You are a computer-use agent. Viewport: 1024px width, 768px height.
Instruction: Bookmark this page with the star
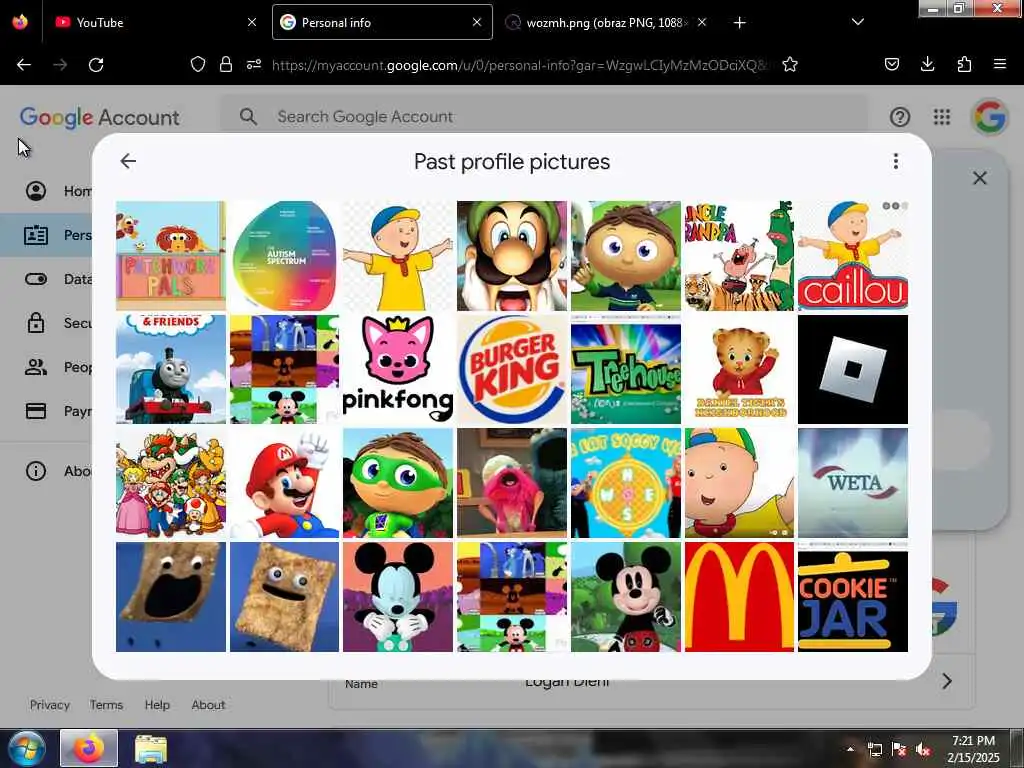click(x=790, y=64)
